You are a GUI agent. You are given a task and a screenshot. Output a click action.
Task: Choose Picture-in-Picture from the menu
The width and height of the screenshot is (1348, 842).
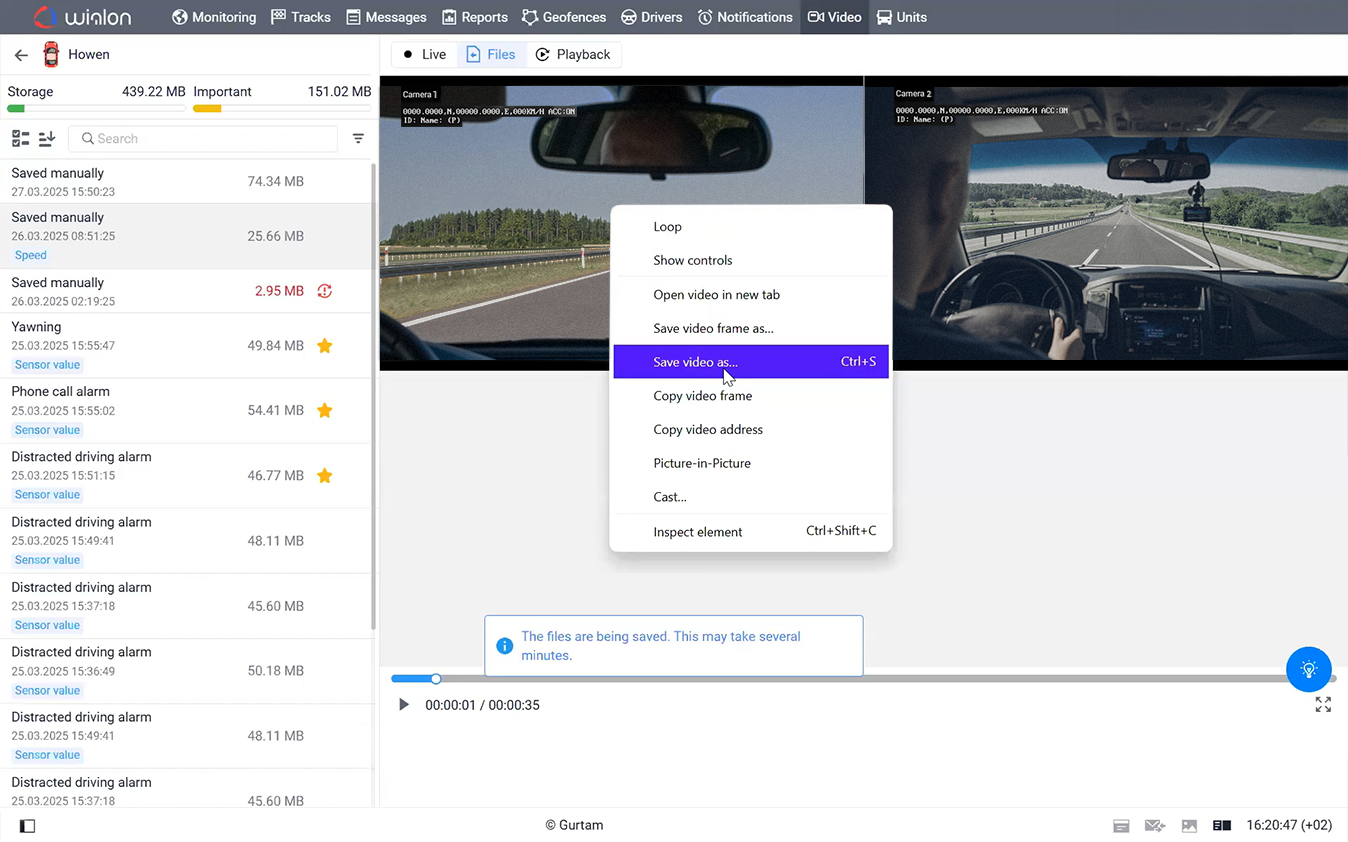tap(751, 463)
